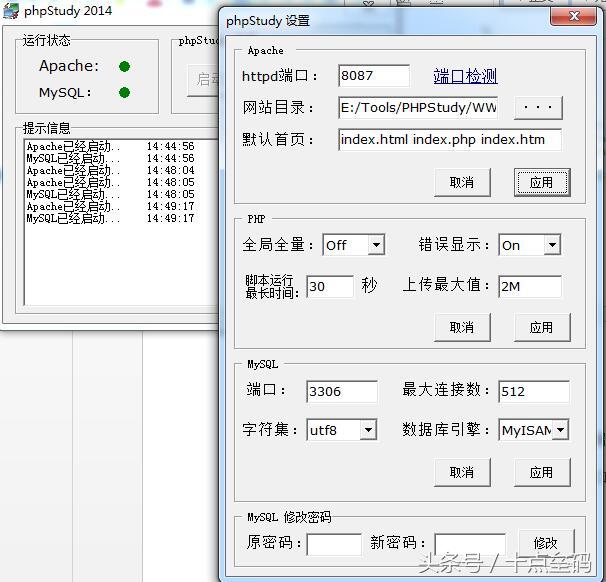606x582 pixels.
Task: Click the phpStudy 2014 title bar icon
Action: [x=10, y=10]
